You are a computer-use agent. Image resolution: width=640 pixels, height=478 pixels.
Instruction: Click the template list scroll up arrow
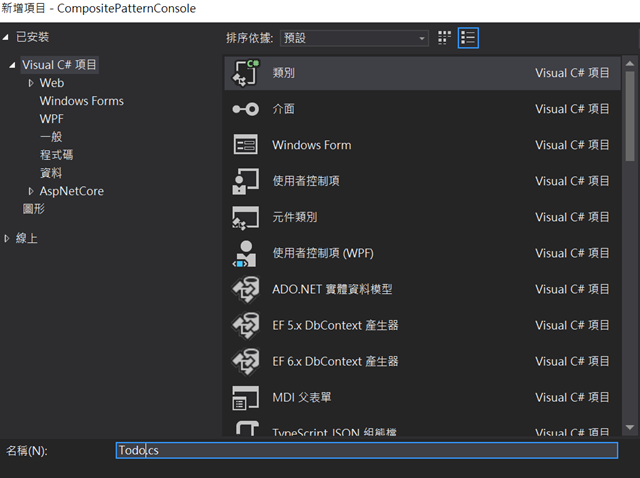click(x=630, y=64)
